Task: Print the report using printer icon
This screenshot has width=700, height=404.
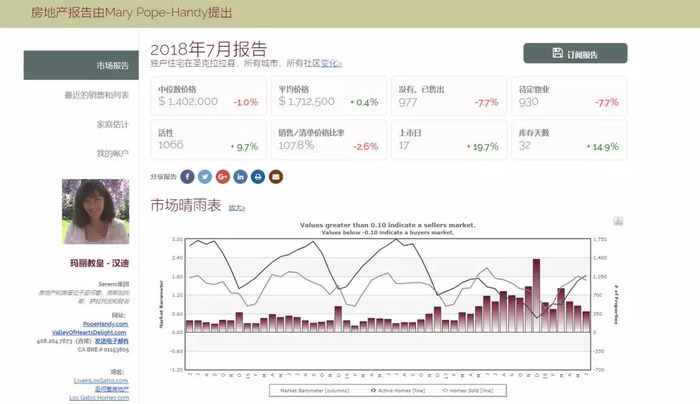Action: coord(258,177)
